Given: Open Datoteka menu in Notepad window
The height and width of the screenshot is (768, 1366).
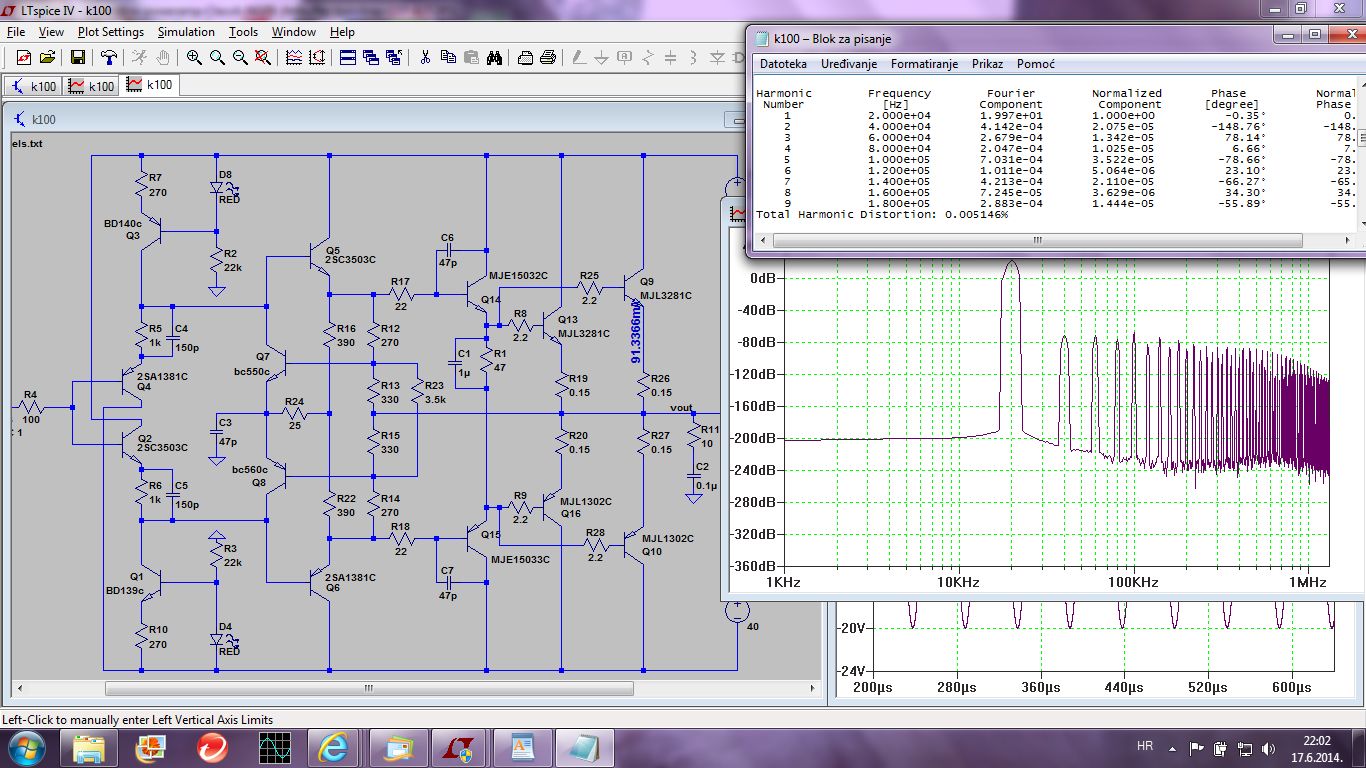Looking at the screenshot, I should point(783,64).
